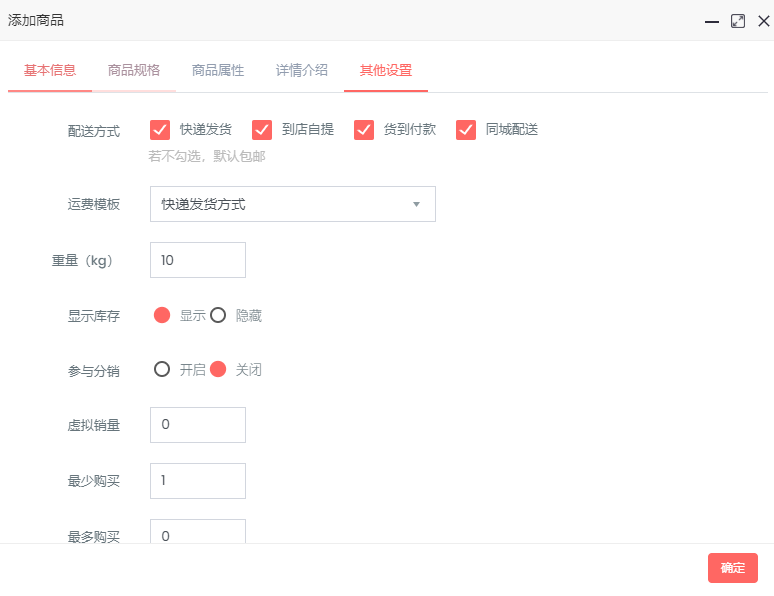The height and width of the screenshot is (596, 774).
Task: Open the 商品规格 tab
Action: click(x=134, y=71)
